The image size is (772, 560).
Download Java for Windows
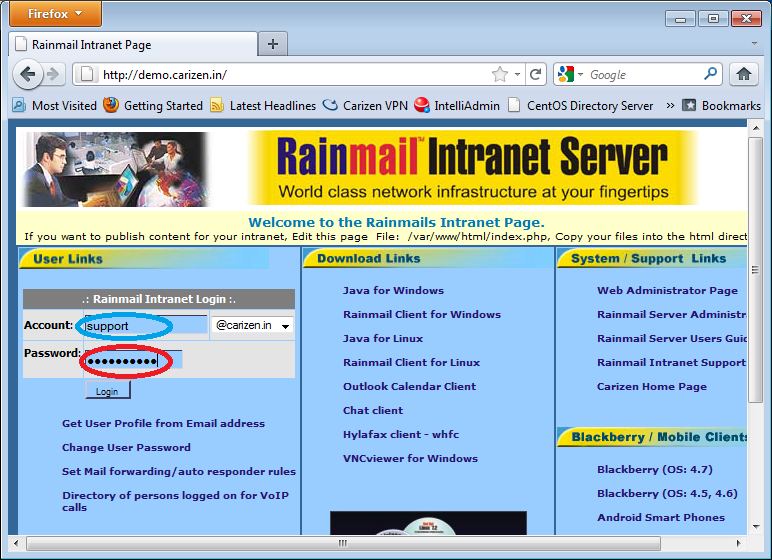393,291
